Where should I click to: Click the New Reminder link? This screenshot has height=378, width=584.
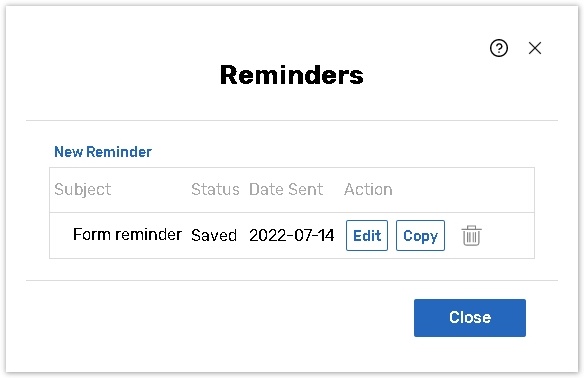click(103, 152)
